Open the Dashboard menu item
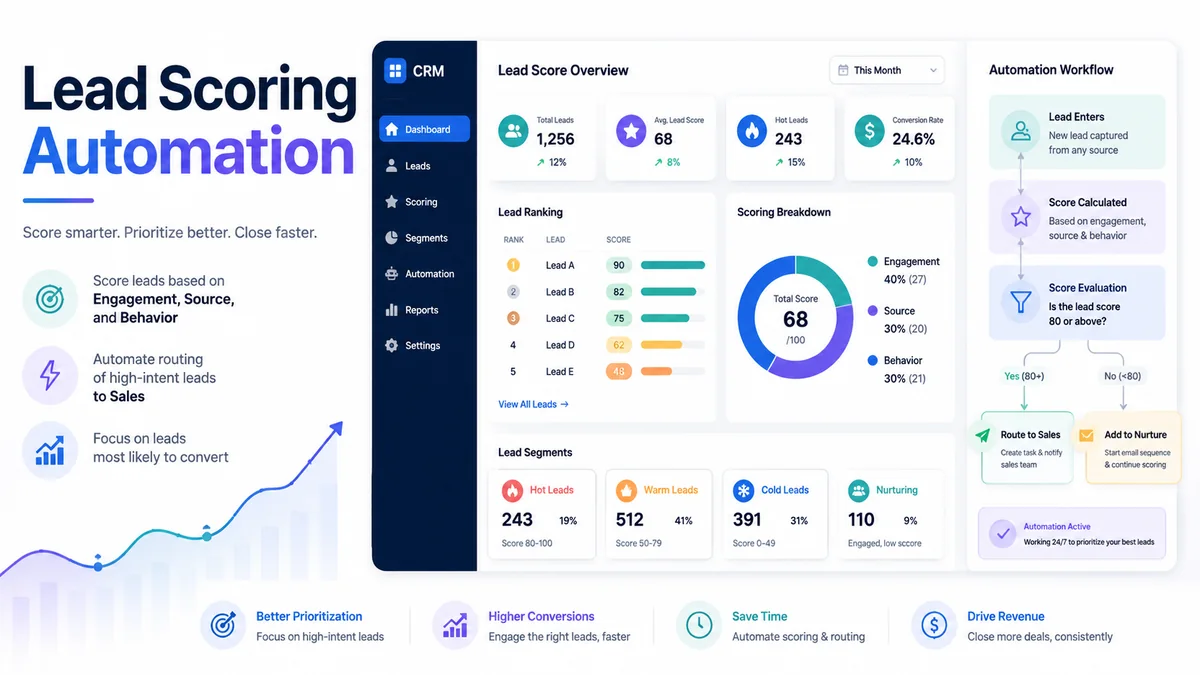This screenshot has height=675, width=1200. point(425,129)
